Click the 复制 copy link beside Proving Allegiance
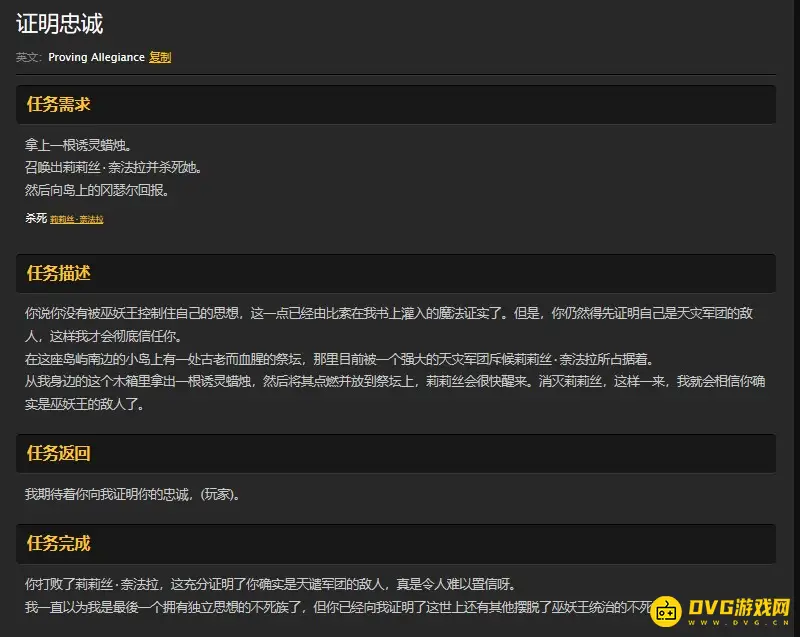The image size is (800, 637). click(x=160, y=57)
